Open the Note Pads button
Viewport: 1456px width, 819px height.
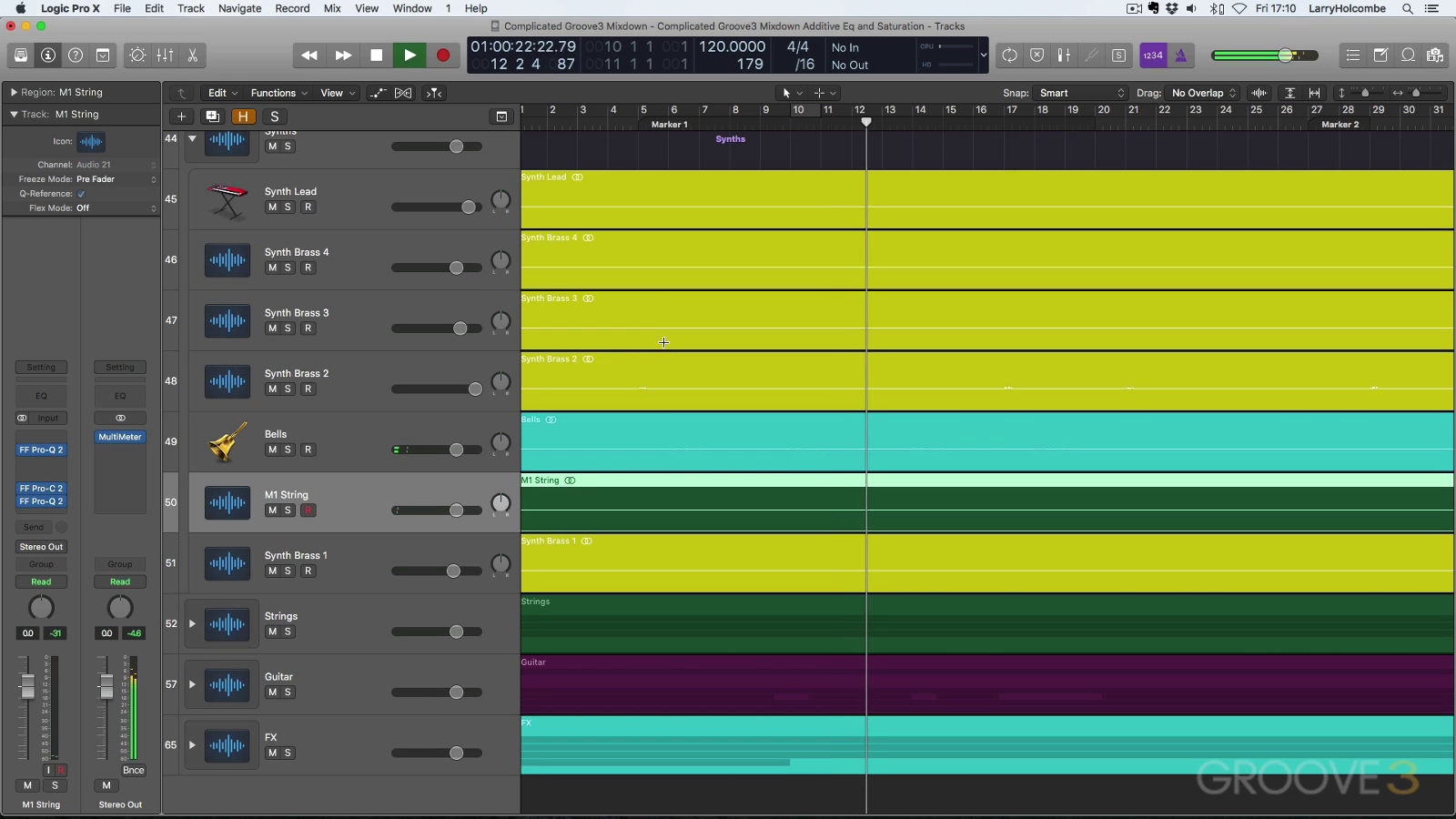[1380, 56]
